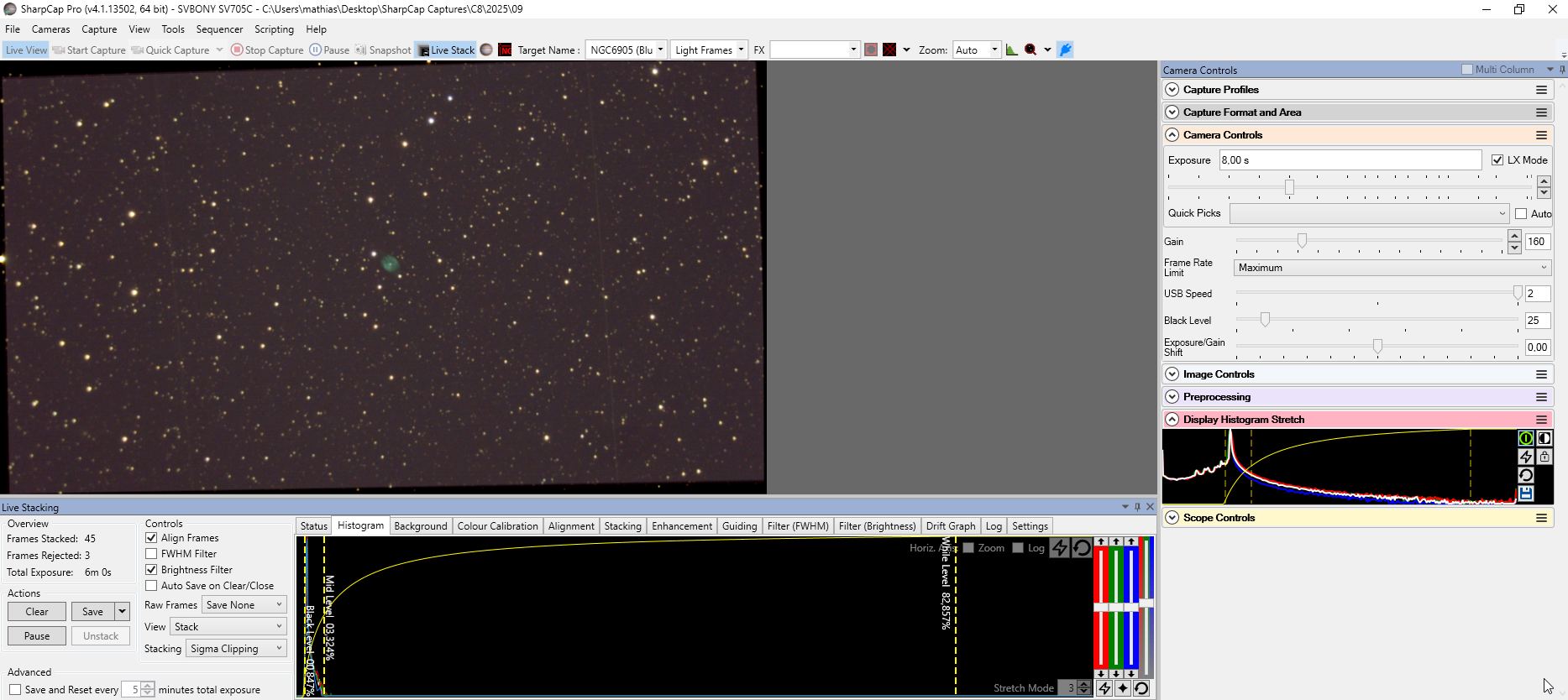Expand the Image Controls section
This screenshot has height=700, width=1568.
[1172, 374]
